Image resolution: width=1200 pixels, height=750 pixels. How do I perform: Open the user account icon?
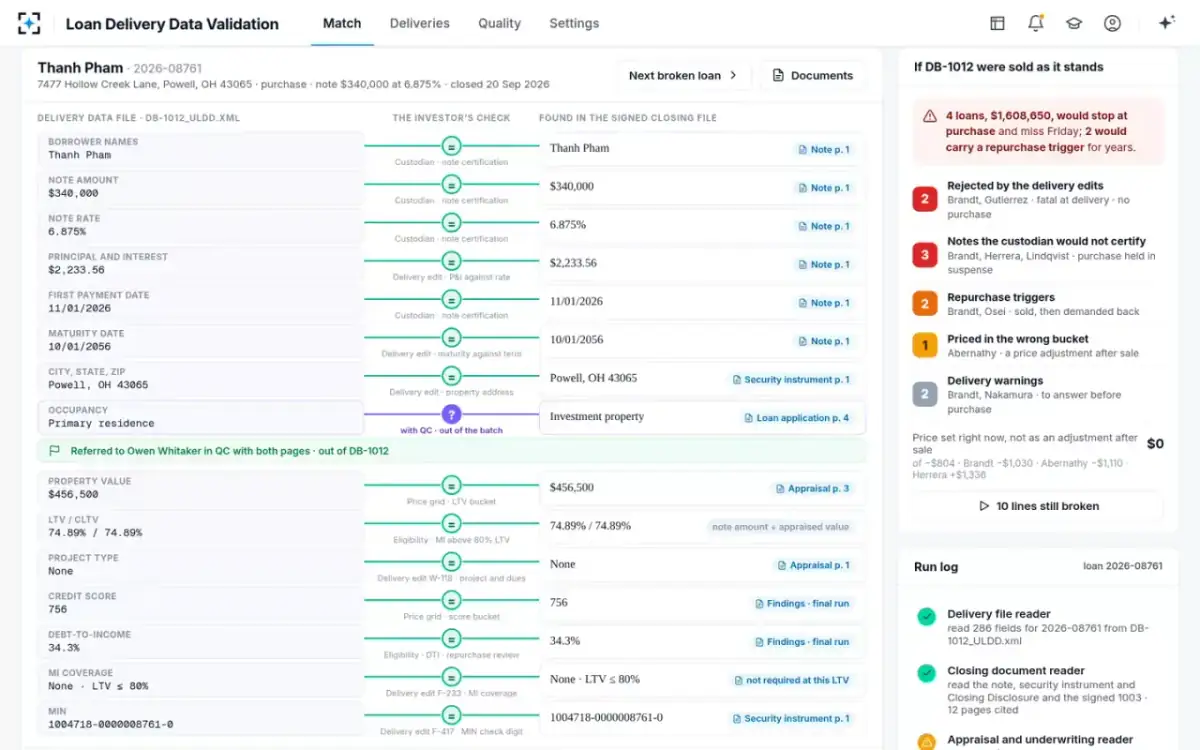coord(1112,23)
